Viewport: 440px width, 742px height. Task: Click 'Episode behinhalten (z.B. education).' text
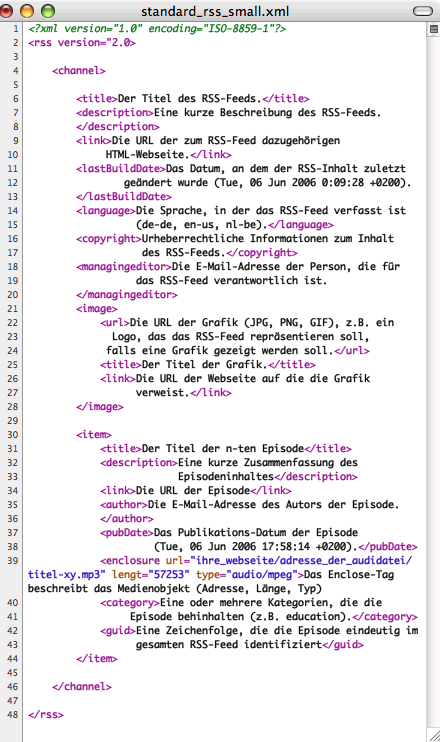241,617
